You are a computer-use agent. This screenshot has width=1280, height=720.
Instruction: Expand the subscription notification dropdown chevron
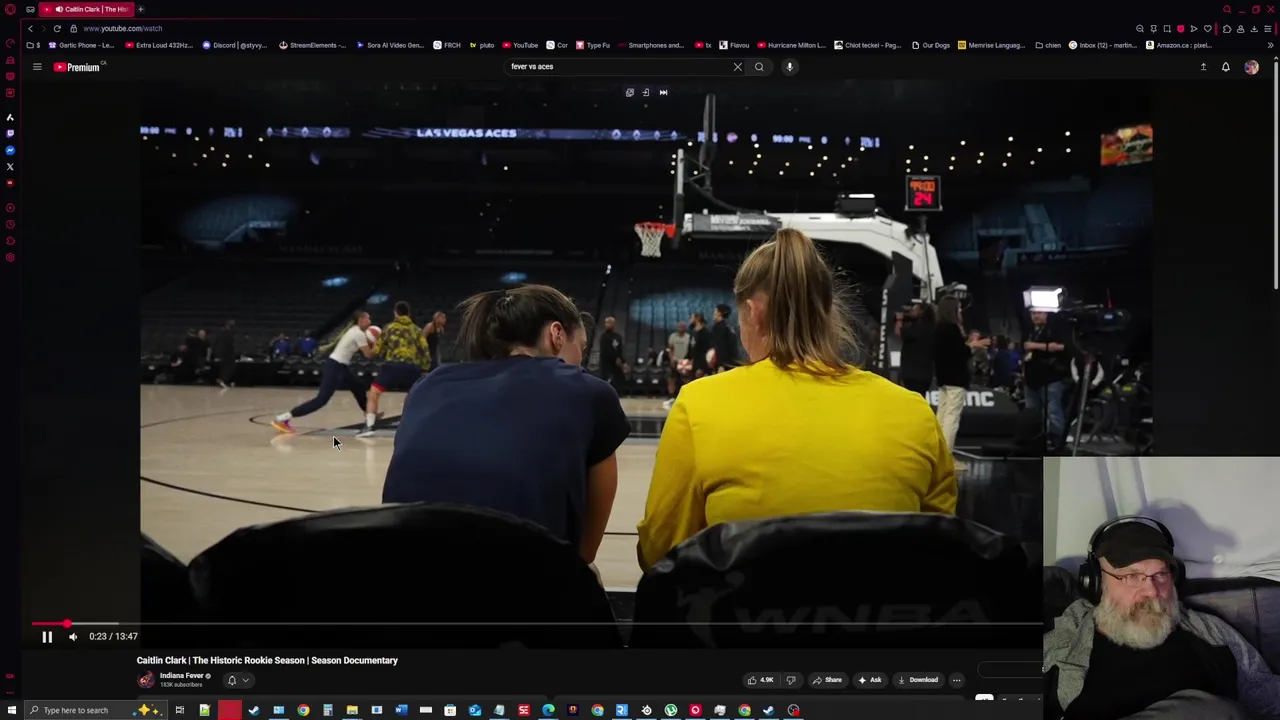tap(245, 680)
